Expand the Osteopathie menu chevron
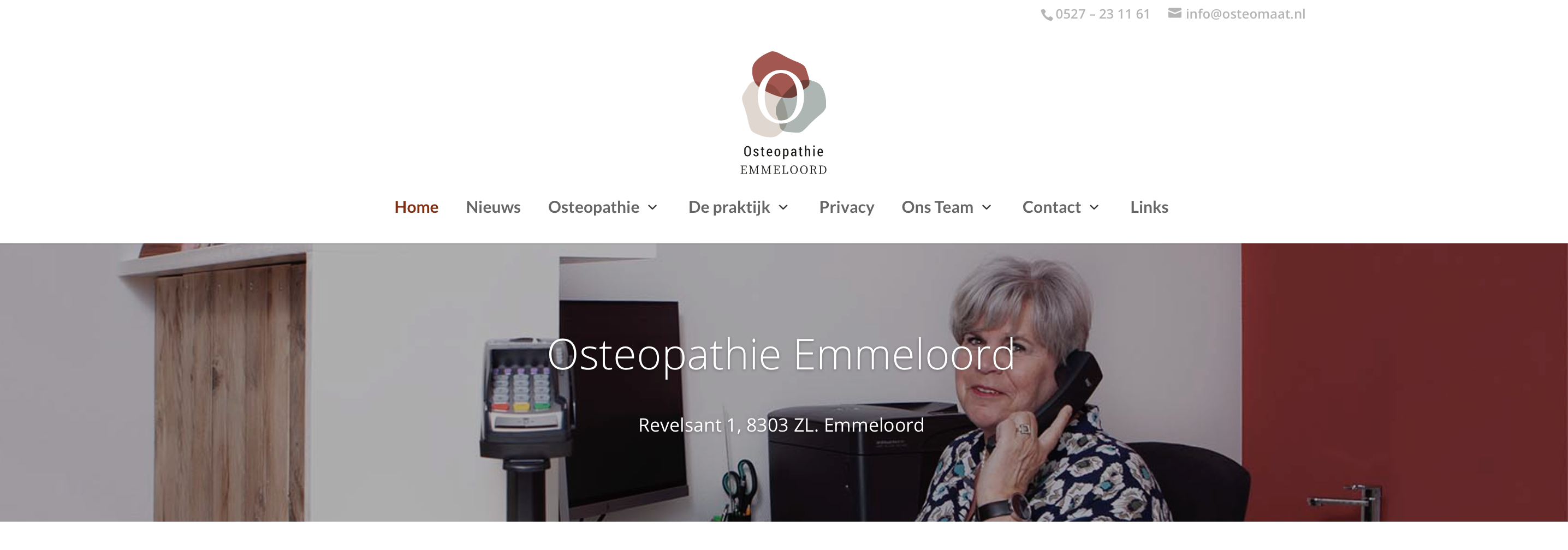The width and height of the screenshot is (1568, 550). 652,207
